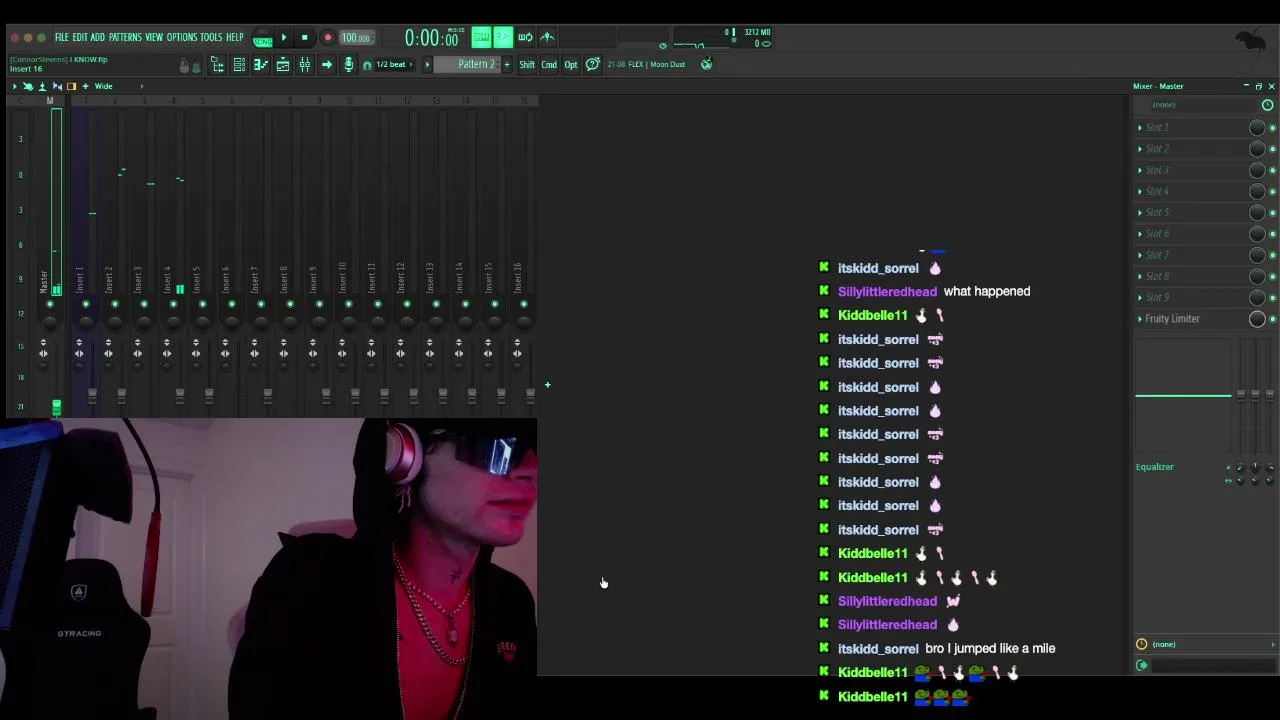Click the 0:00:00 time display
1280x720 pixels.
pyautogui.click(x=431, y=38)
